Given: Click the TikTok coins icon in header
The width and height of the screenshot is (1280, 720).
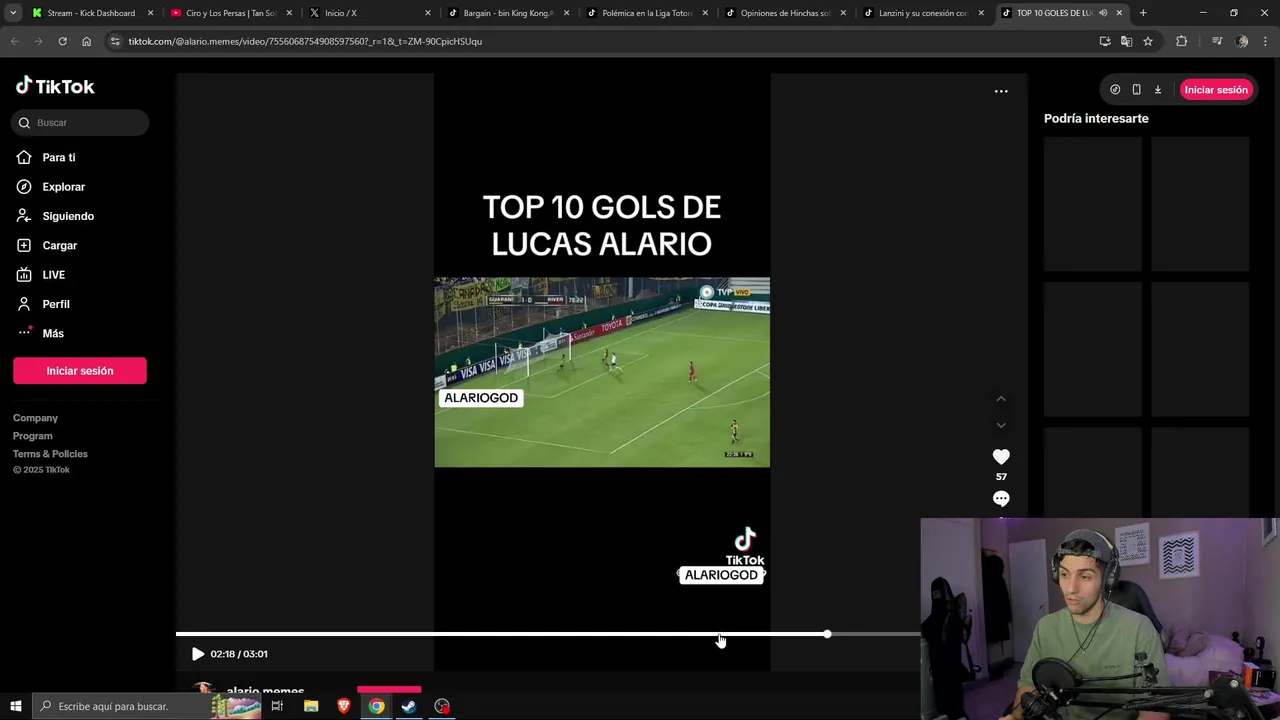Looking at the screenshot, I should [1115, 90].
